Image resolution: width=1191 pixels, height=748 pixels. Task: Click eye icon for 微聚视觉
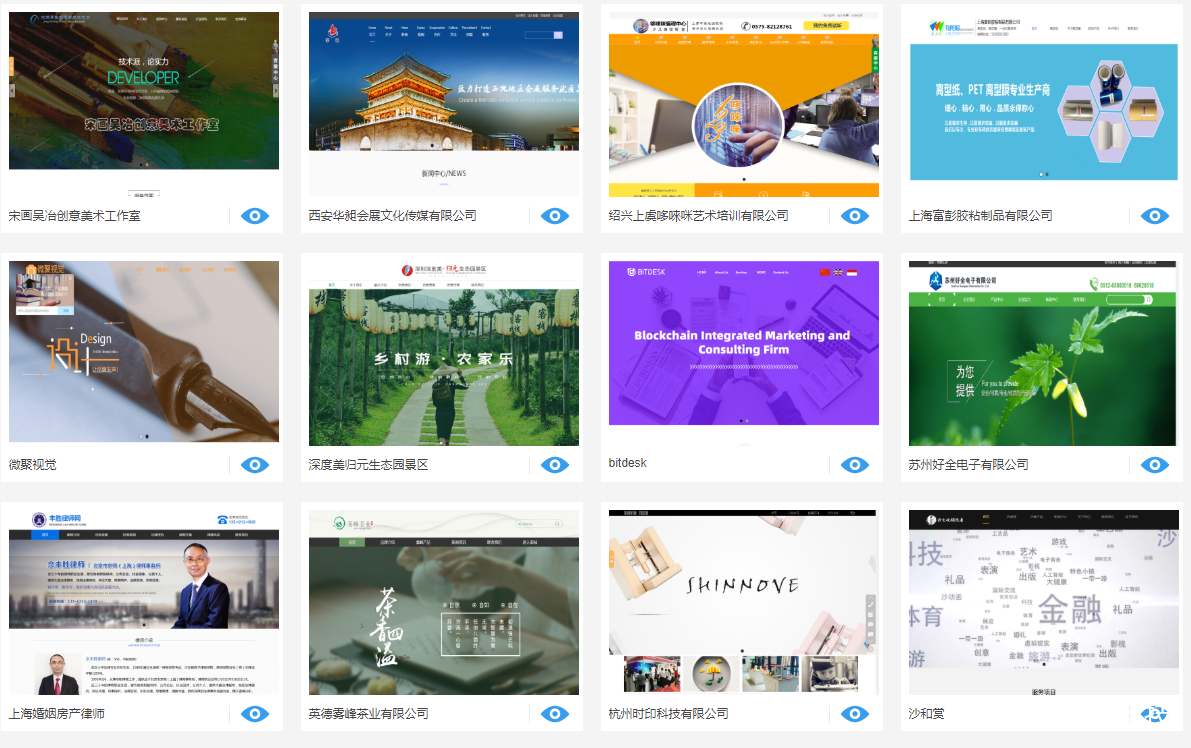pos(255,466)
